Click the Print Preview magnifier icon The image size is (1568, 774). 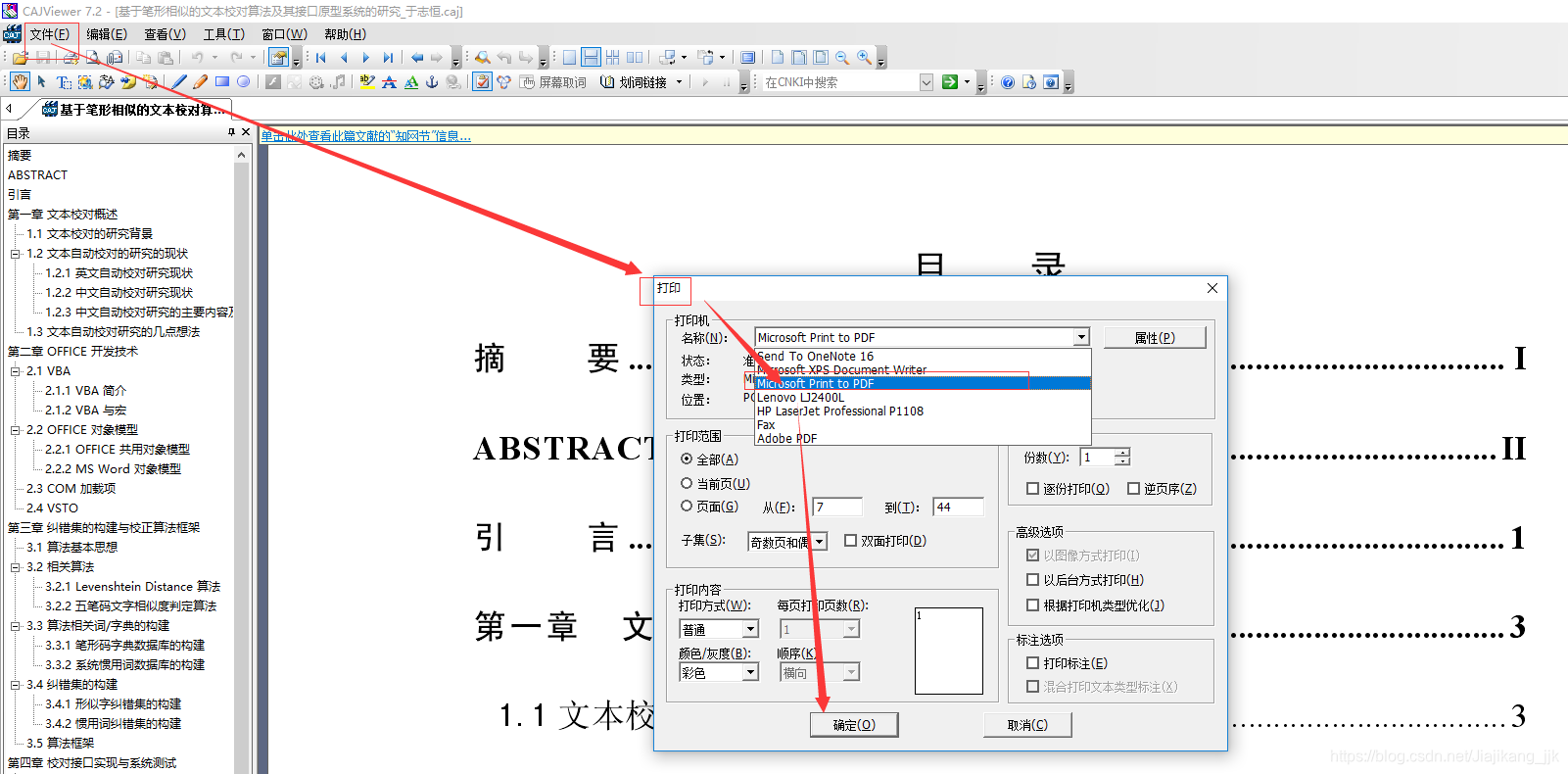coord(92,58)
